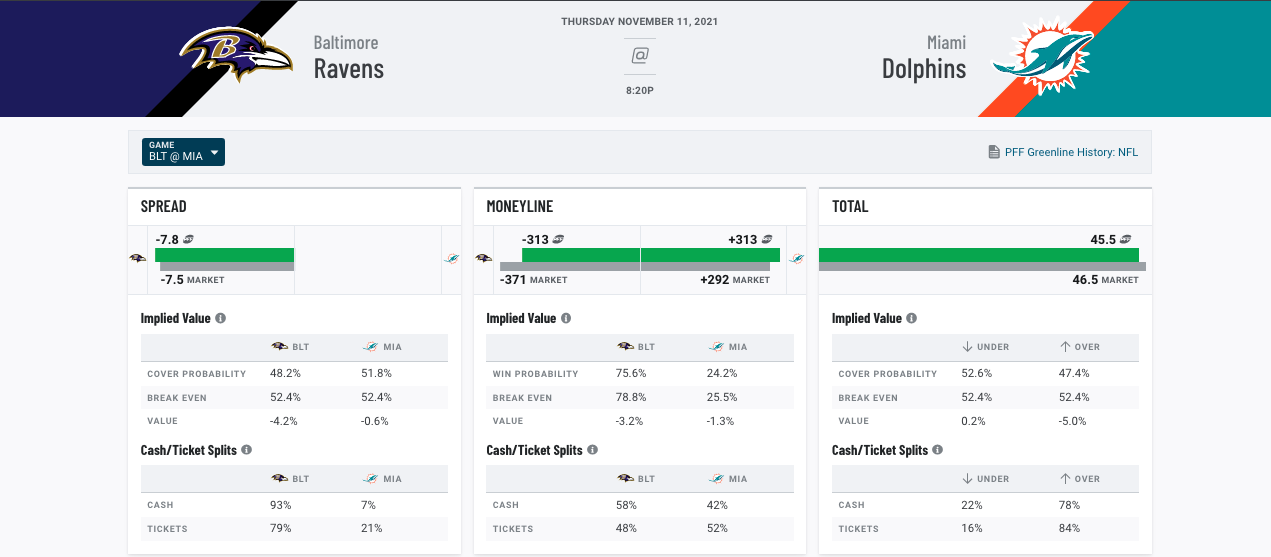
Task: Click the -7.5 market spread value
Action: click(171, 280)
